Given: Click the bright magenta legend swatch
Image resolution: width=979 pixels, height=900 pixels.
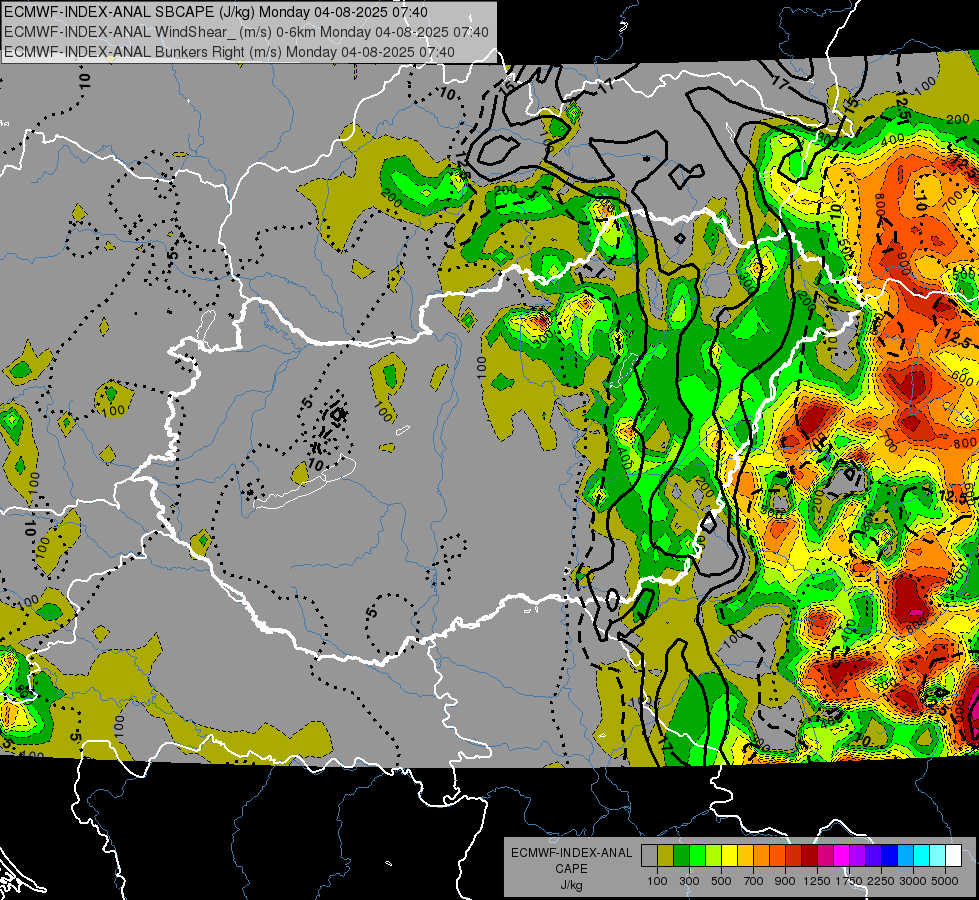Looking at the screenshot, I should point(842,855).
